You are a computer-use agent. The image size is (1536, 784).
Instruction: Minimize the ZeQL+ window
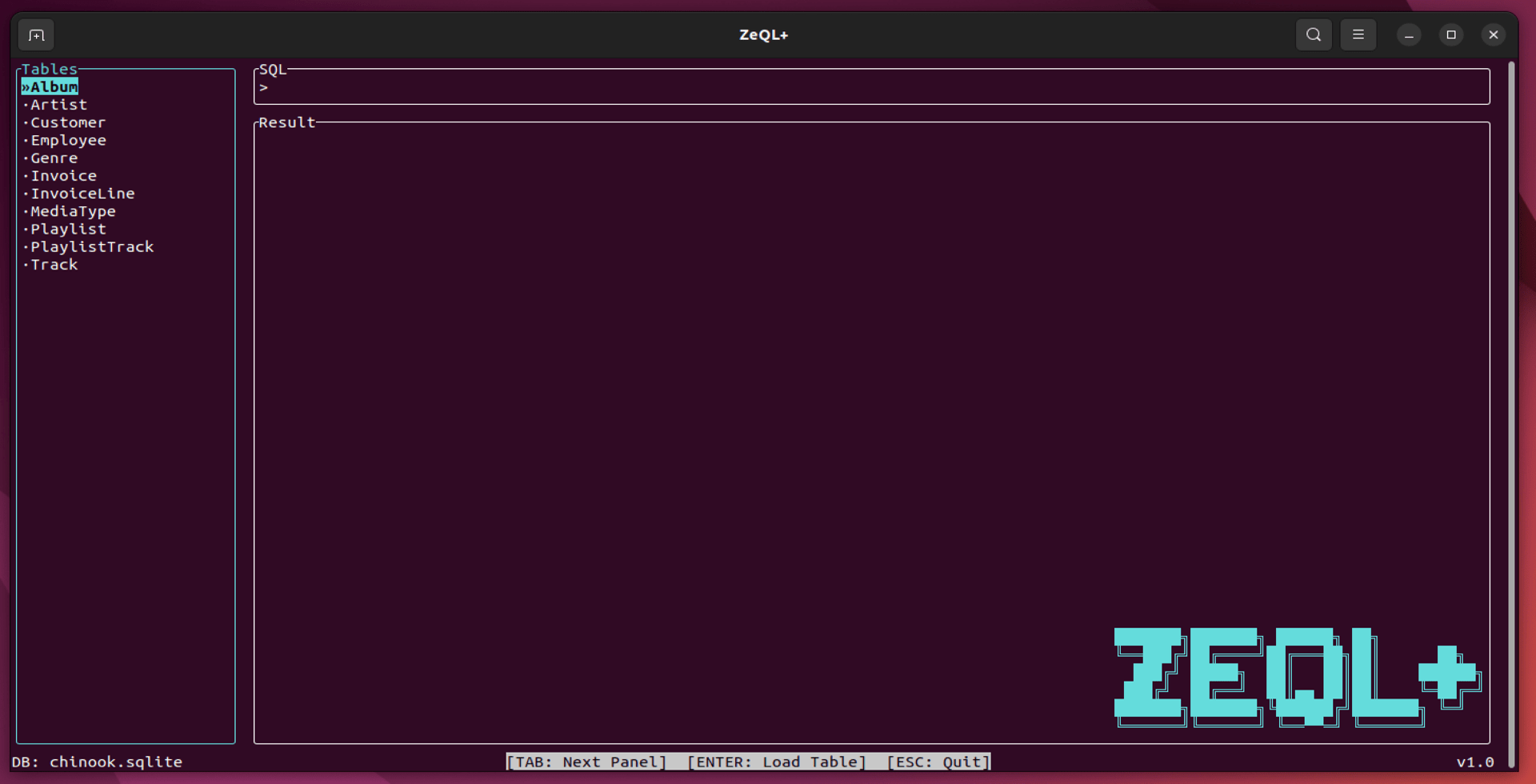pyautogui.click(x=1409, y=35)
